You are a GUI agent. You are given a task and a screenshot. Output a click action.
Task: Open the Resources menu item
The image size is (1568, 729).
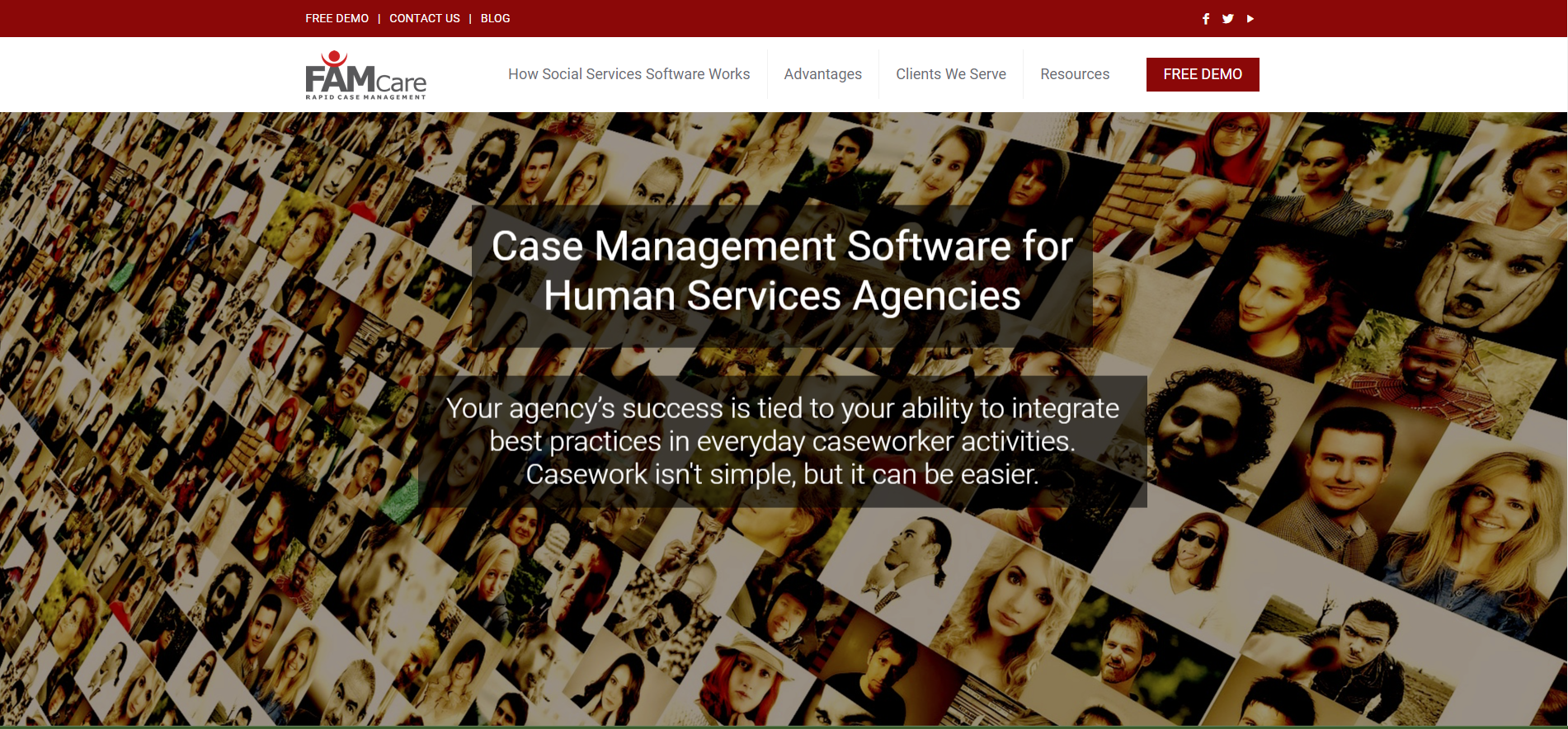click(x=1075, y=74)
